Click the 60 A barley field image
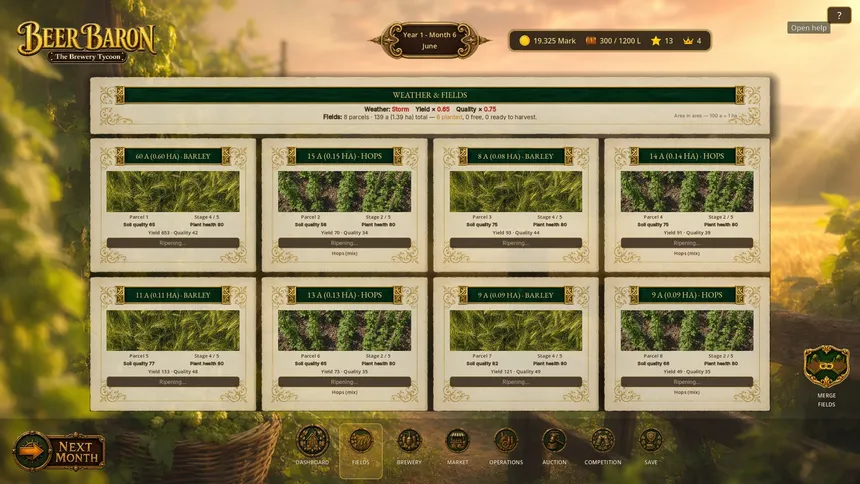 click(x=173, y=192)
